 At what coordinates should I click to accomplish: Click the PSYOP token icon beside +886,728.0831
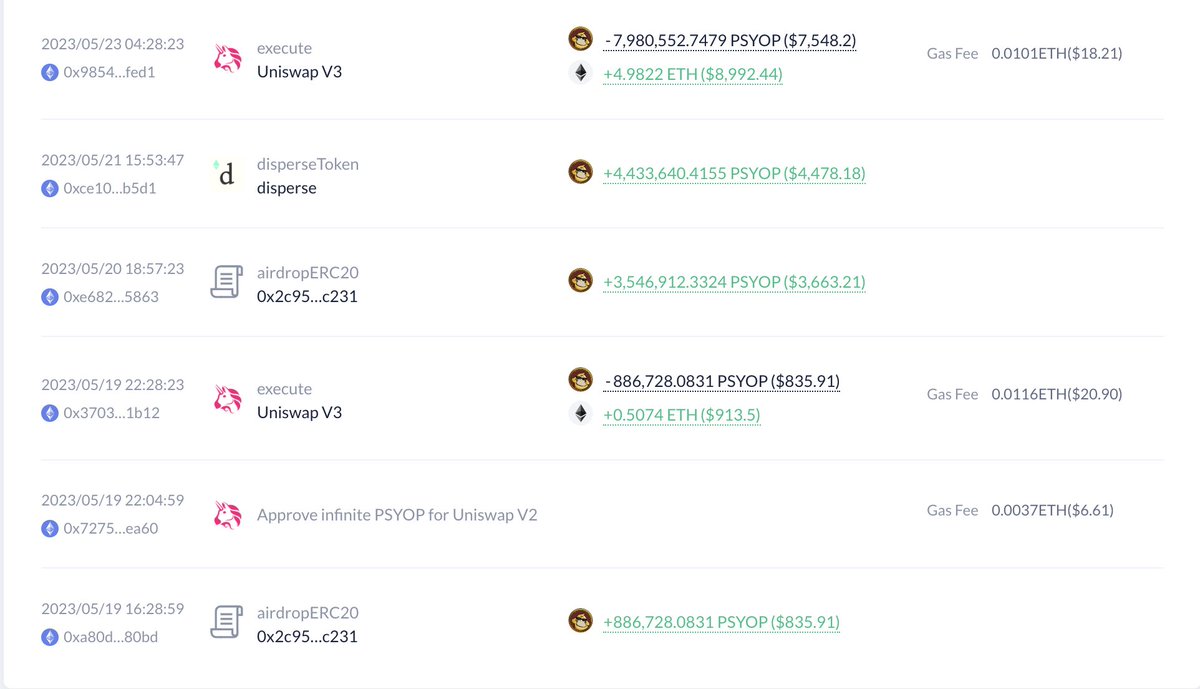click(580, 621)
